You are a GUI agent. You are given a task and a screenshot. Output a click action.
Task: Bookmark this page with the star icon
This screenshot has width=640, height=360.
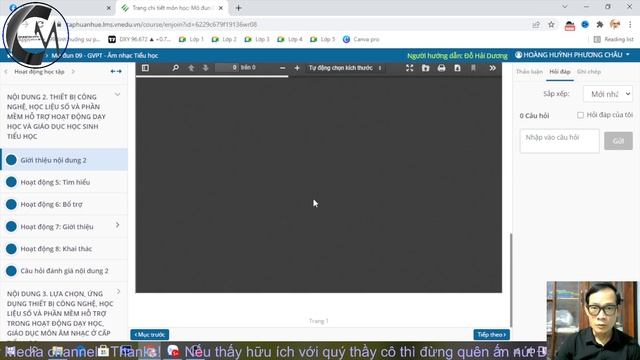coord(551,24)
